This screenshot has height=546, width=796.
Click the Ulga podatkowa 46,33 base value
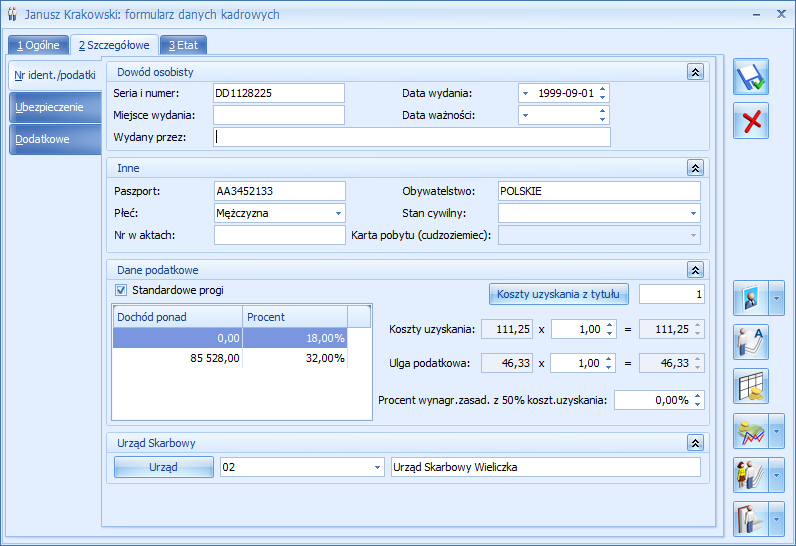(507, 363)
